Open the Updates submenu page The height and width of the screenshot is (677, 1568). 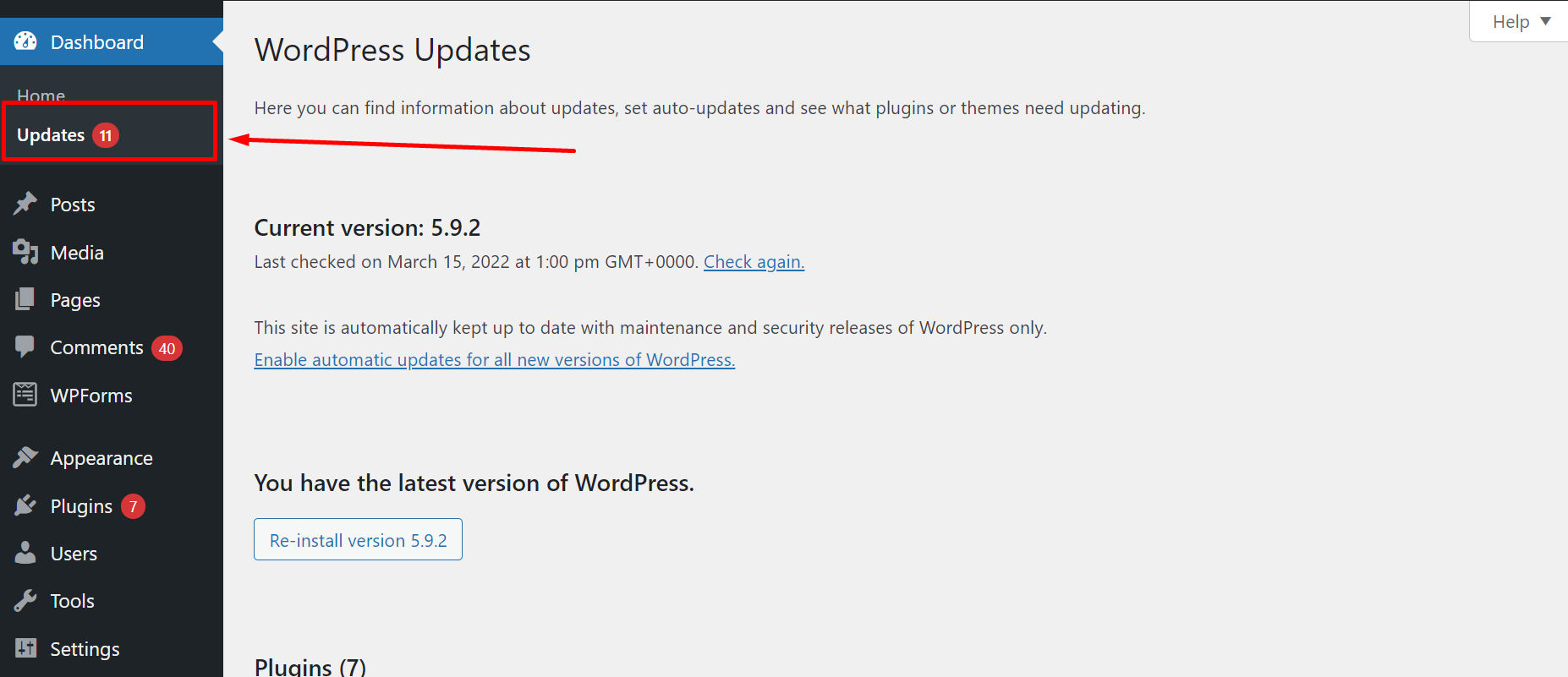[51, 135]
